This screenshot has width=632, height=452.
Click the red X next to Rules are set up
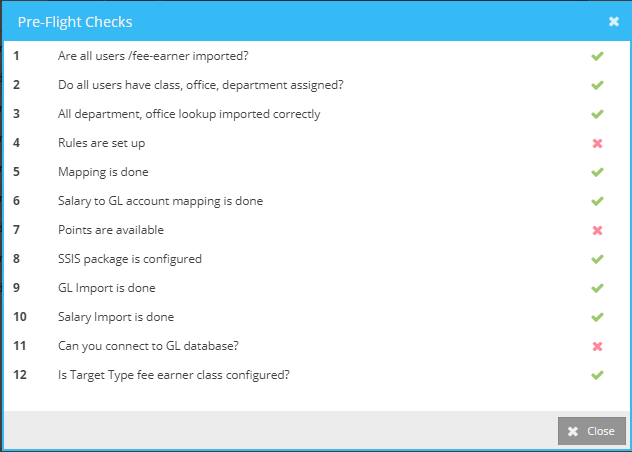(597, 143)
